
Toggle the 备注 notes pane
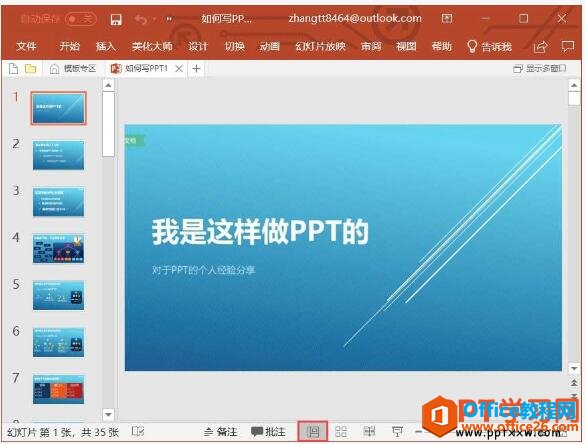[220, 432]
